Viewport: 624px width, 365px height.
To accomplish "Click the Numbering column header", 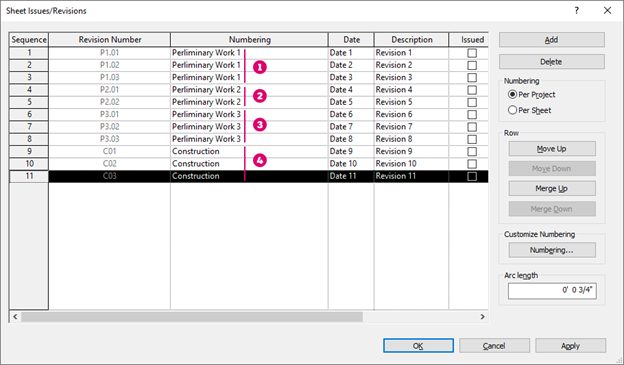I will (x=250, y=40).
